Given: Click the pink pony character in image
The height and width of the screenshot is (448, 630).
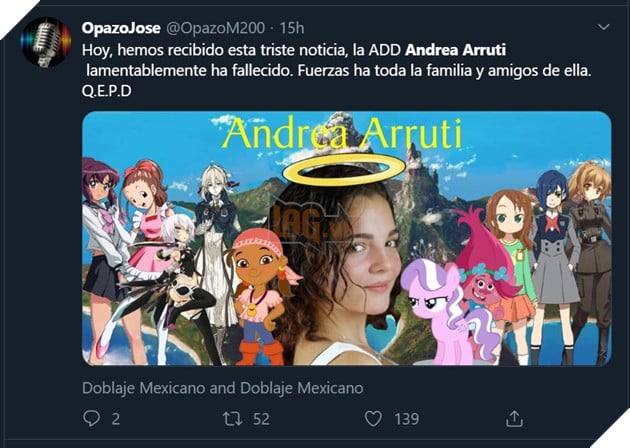Looking at the screenshot, I should click(445, 311).
